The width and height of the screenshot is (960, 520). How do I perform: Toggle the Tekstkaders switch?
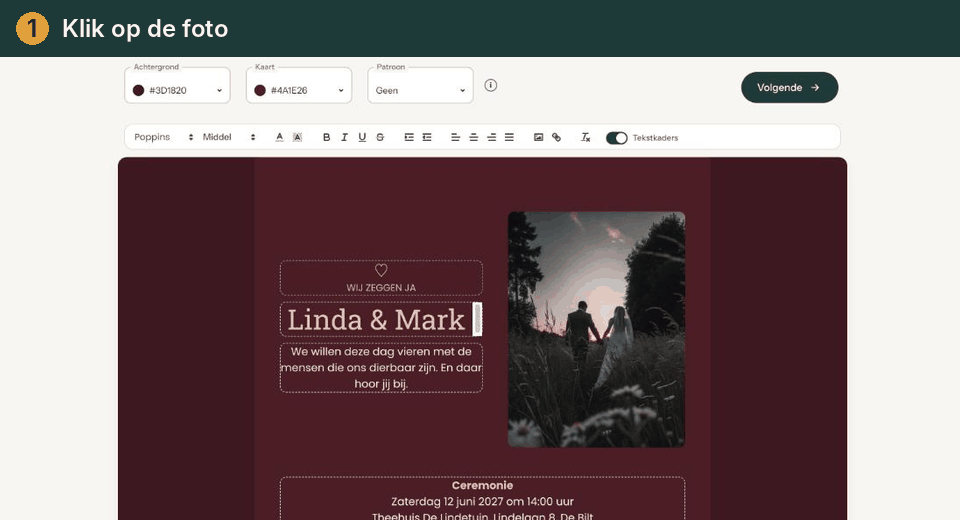tap(617, 138)
